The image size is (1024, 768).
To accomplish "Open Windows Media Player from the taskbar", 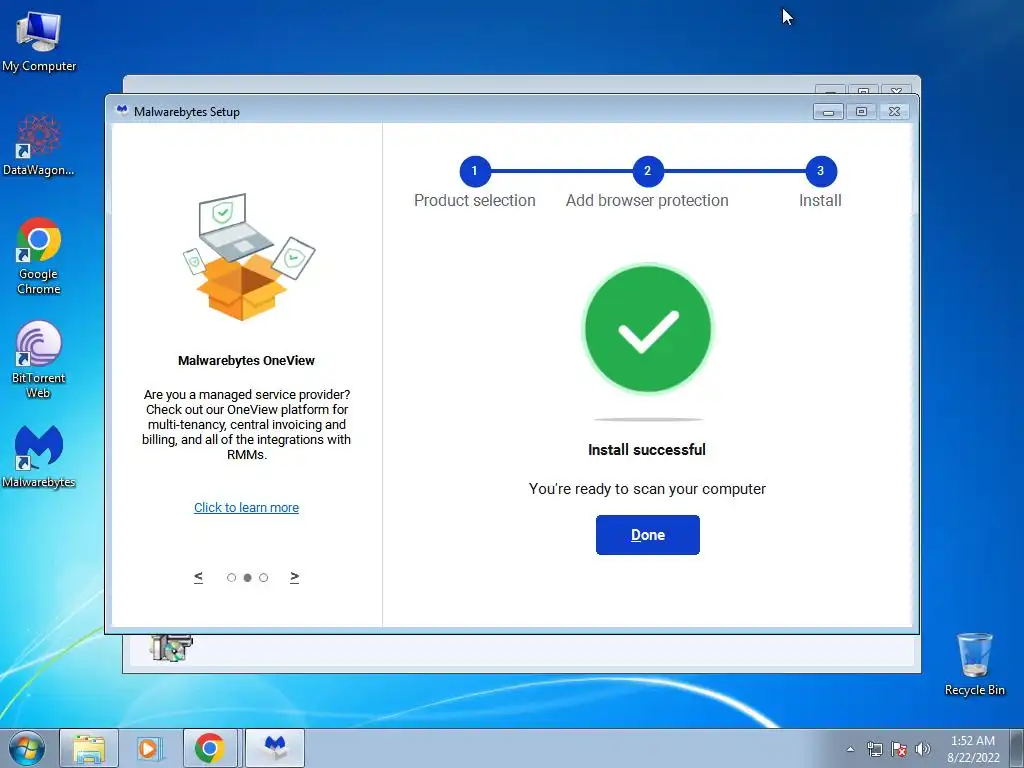I will 150,748.
